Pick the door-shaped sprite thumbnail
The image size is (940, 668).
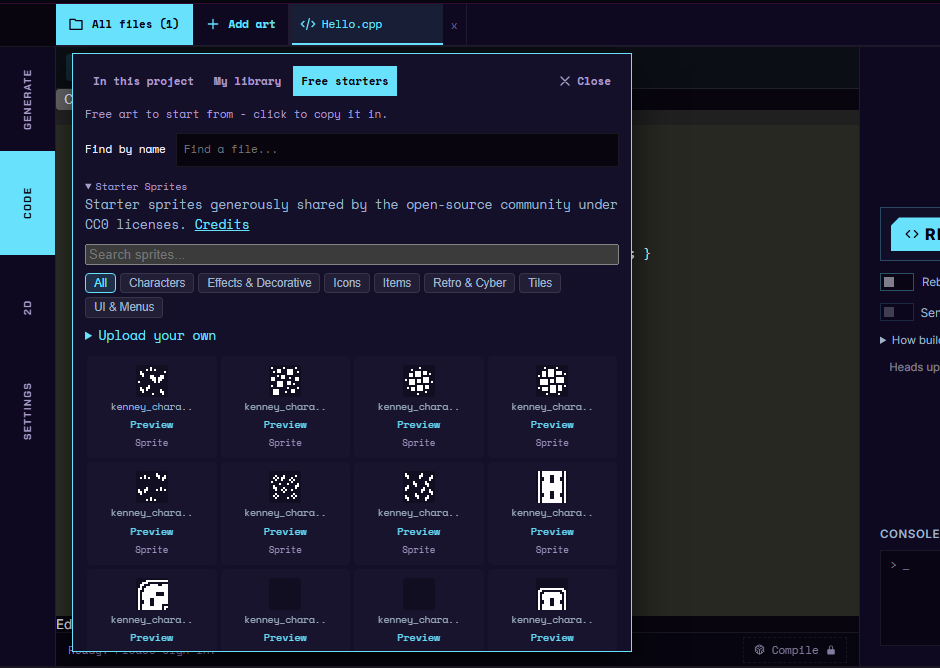(x=552, y=486)
